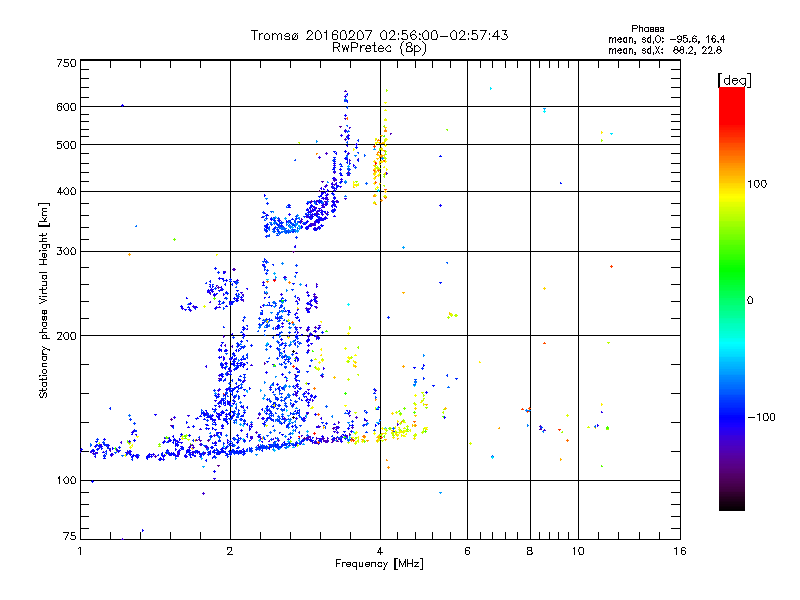Click the 'RwPretec (8p)' subtitle
This screenshot has height=600, width=800.
click(x=379, y=48)
